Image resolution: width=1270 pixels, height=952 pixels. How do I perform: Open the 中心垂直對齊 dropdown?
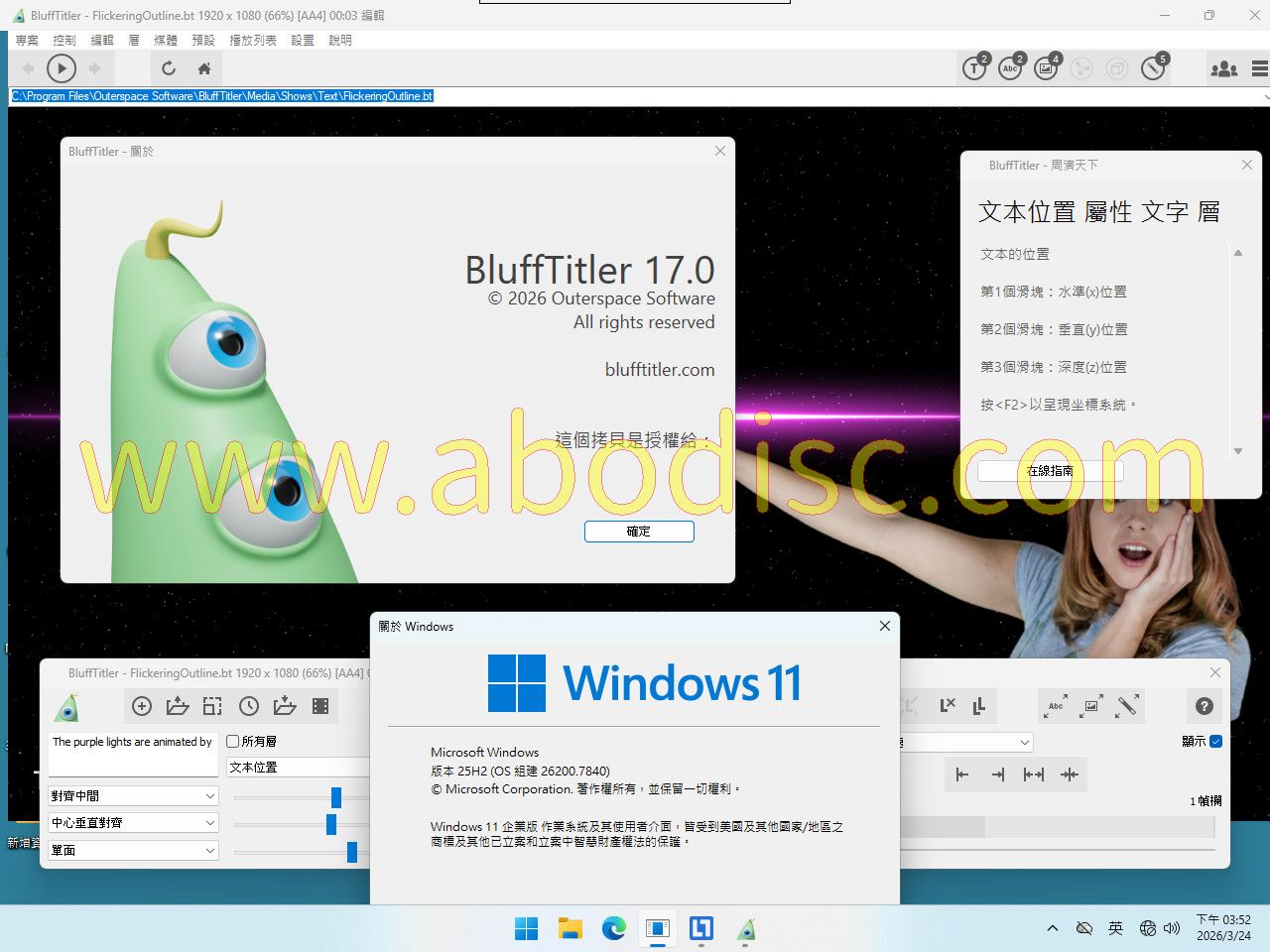133,822
